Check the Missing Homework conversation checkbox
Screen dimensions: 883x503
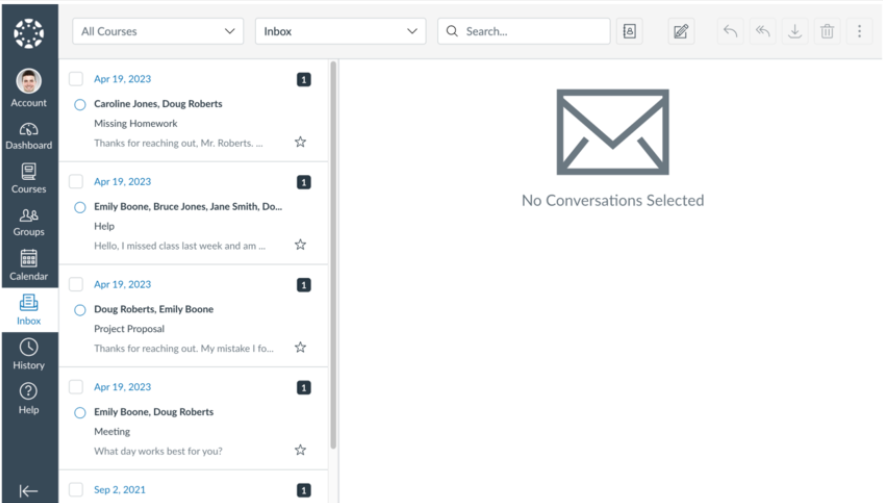pyautogui.click(x=76, y=79)
